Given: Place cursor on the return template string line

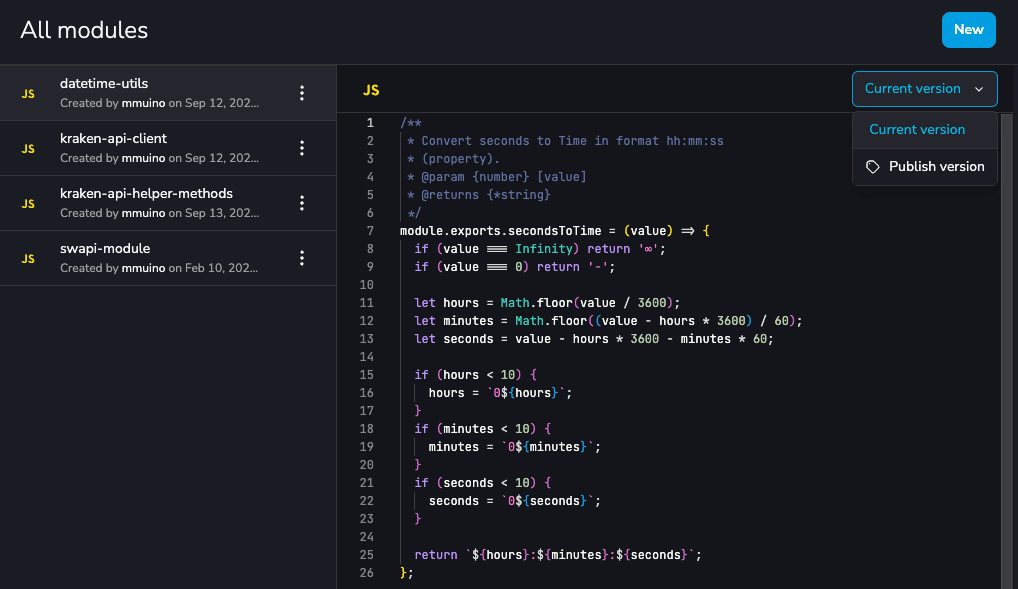Looking at the screenshot, I should tap(558, 555).
